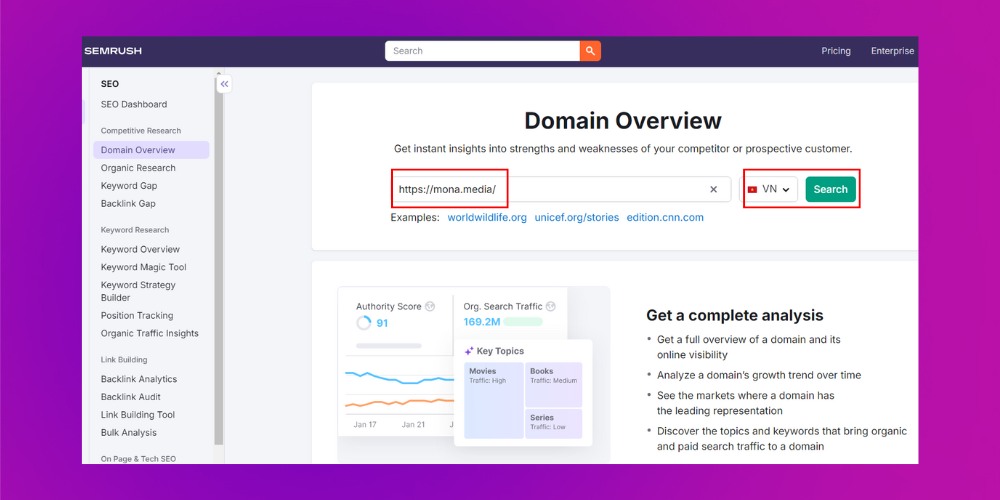
Task: Clear the domain field with X icon
Action: (x=714, y=189)
